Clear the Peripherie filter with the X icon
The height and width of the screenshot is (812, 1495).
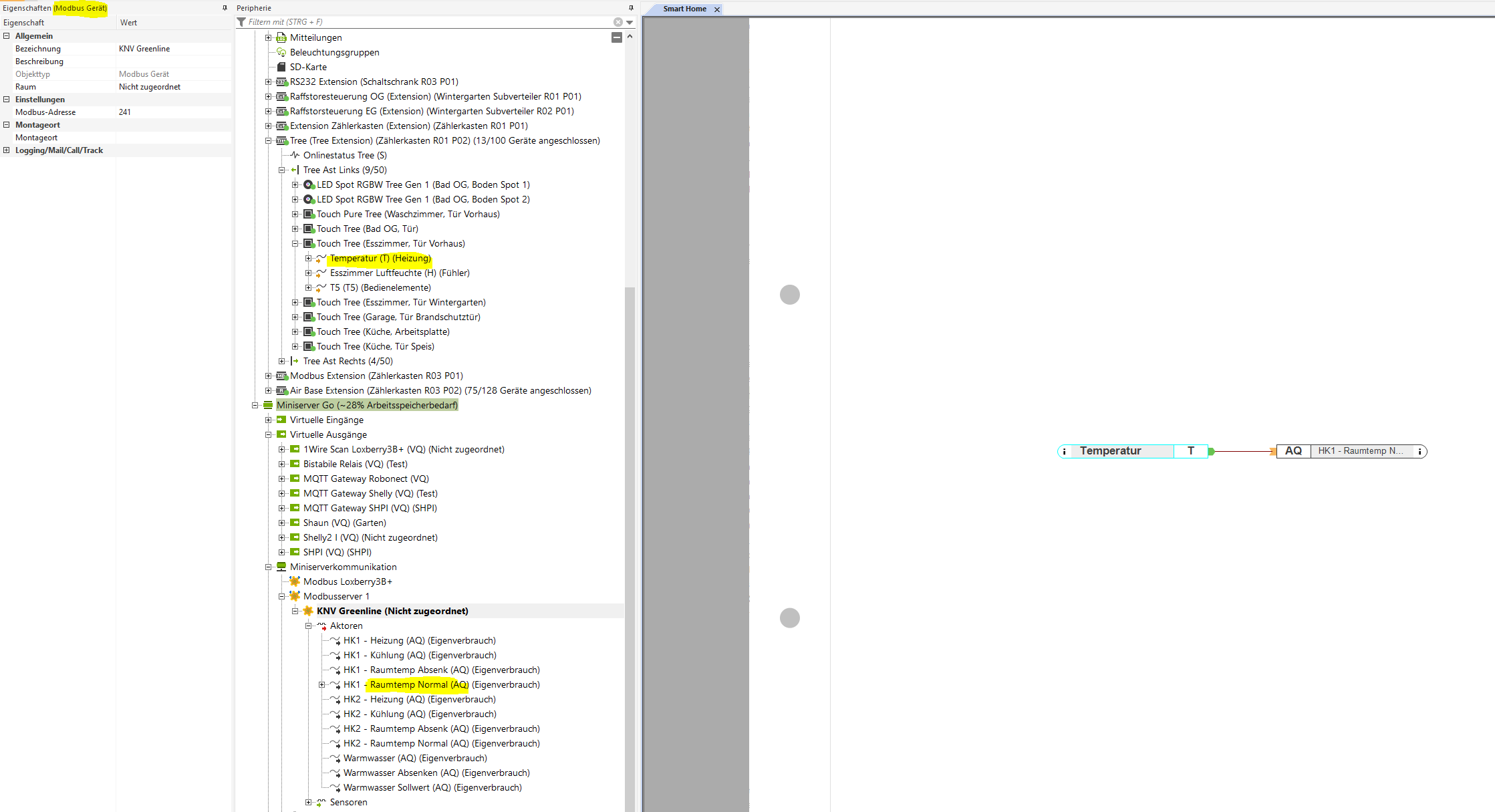[x=618, y=22]
